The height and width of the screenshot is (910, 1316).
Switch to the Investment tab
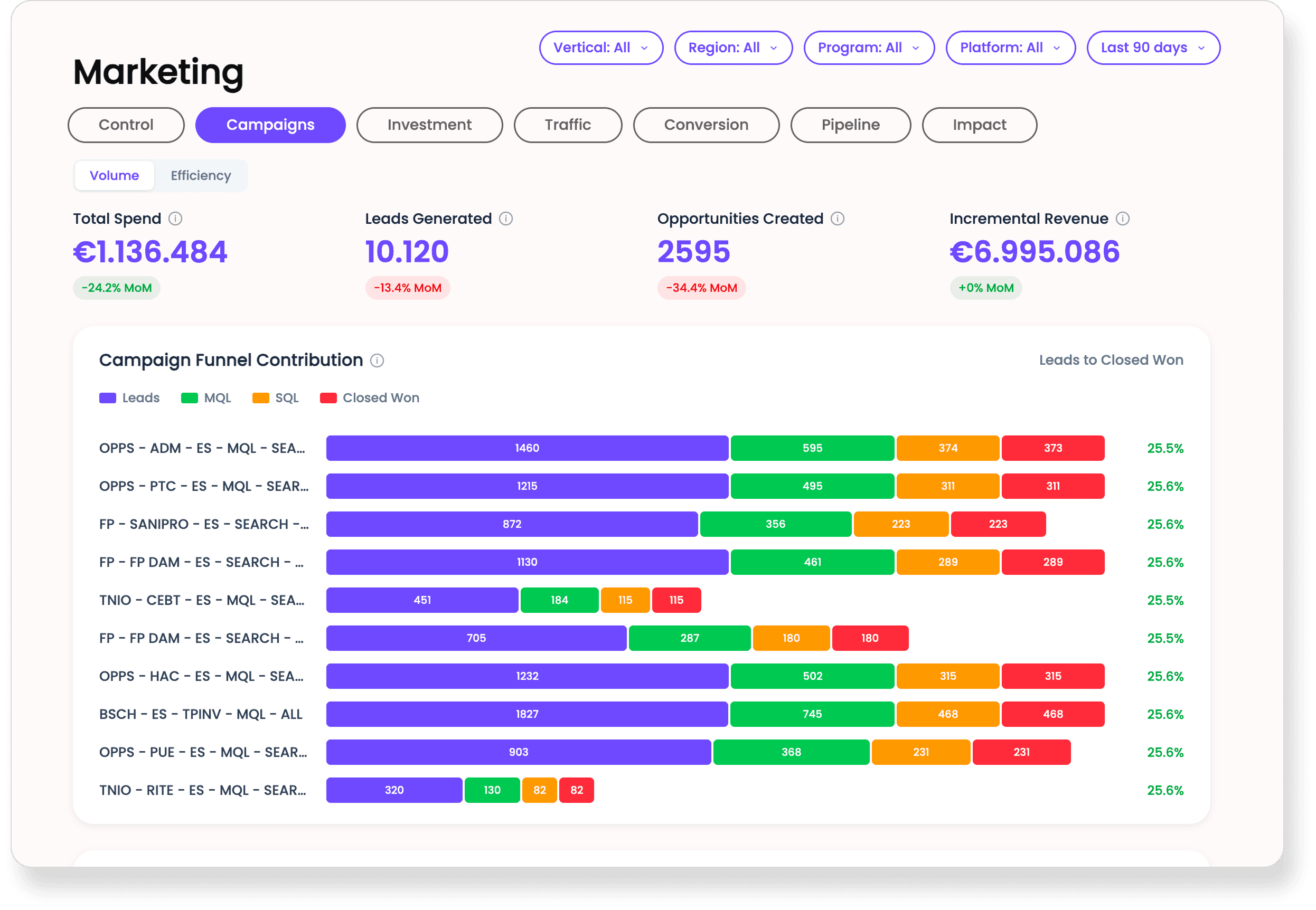tap(429, 125)
